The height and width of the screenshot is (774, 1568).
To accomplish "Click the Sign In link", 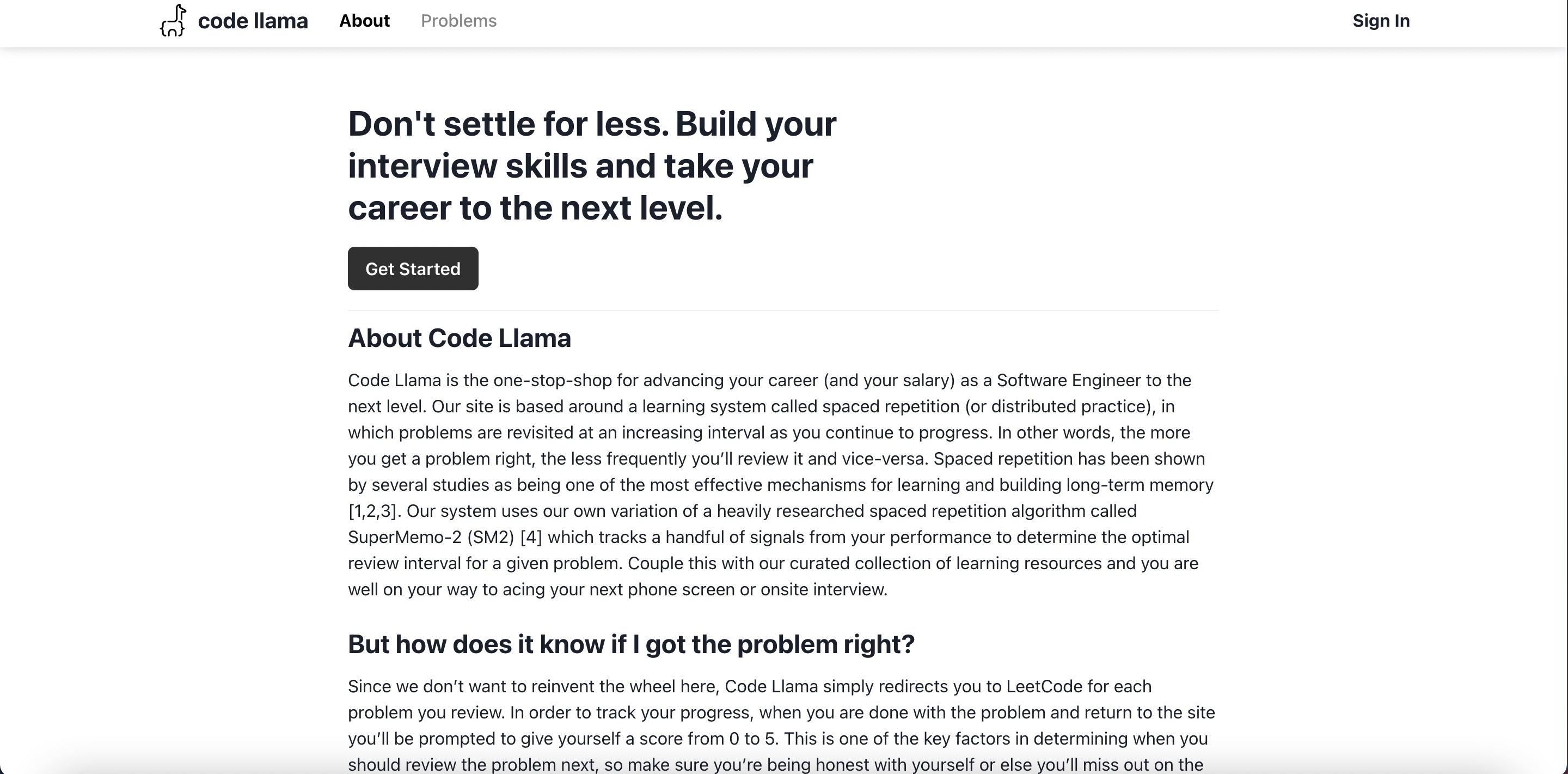I will pyautogui.click(x=1381, y=21).
